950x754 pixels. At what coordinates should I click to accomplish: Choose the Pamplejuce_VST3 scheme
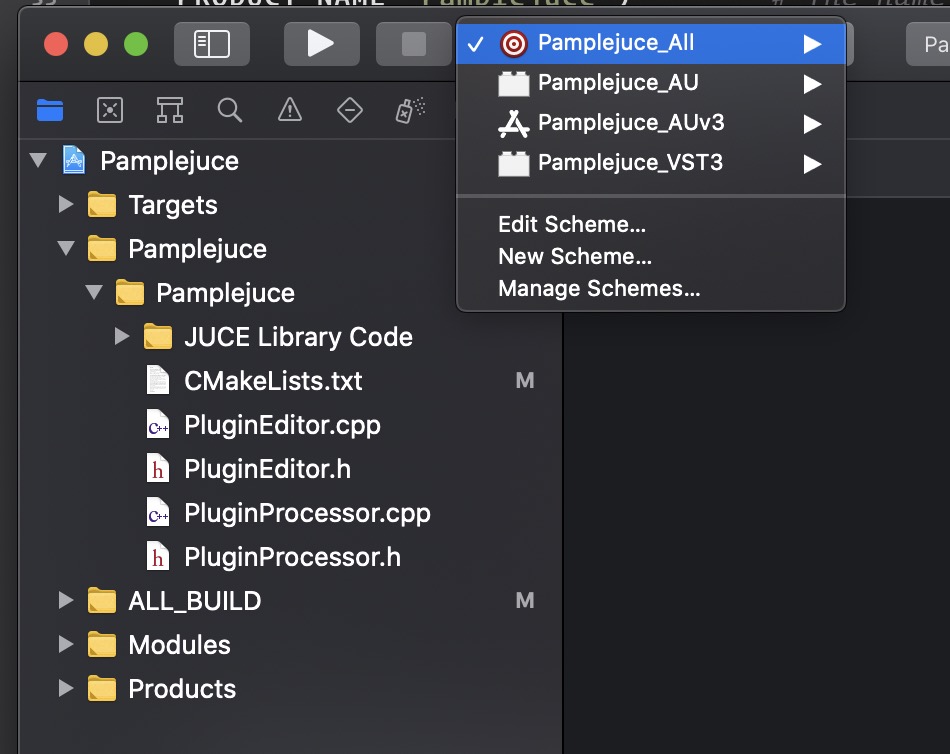pyautogui.click(x=630, y=163)
